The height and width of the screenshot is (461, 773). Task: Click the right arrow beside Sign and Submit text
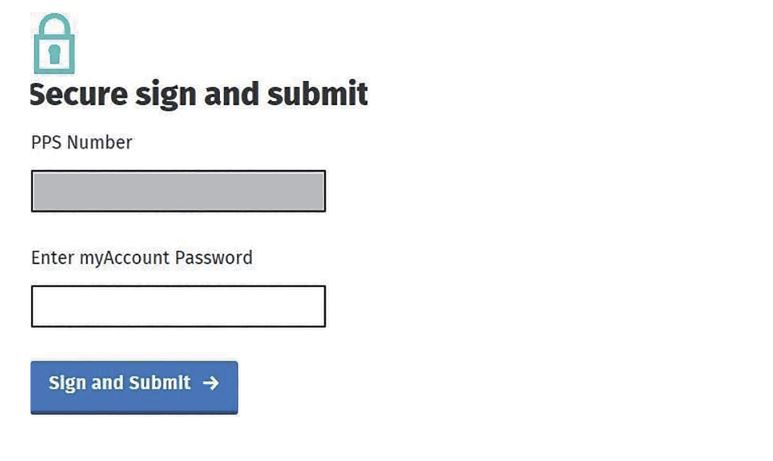point(210,383)
